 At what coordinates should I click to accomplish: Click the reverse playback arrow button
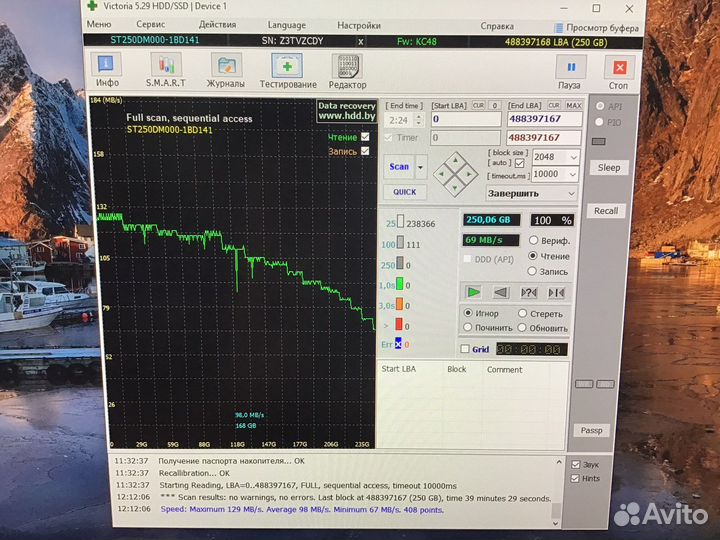point(501,292)
